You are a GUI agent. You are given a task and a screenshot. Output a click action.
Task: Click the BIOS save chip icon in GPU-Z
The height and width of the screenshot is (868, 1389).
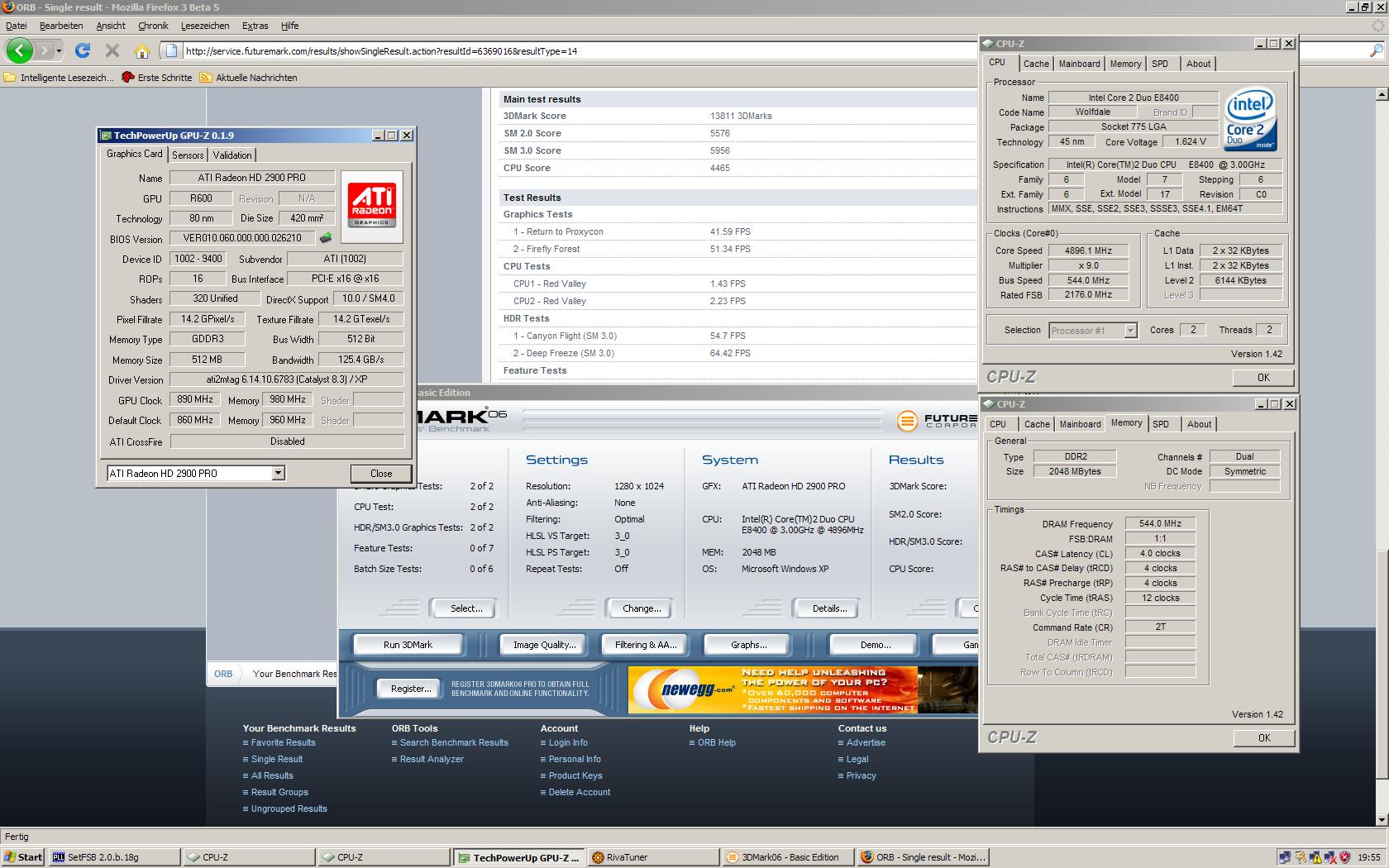click(x=326, y=238)
